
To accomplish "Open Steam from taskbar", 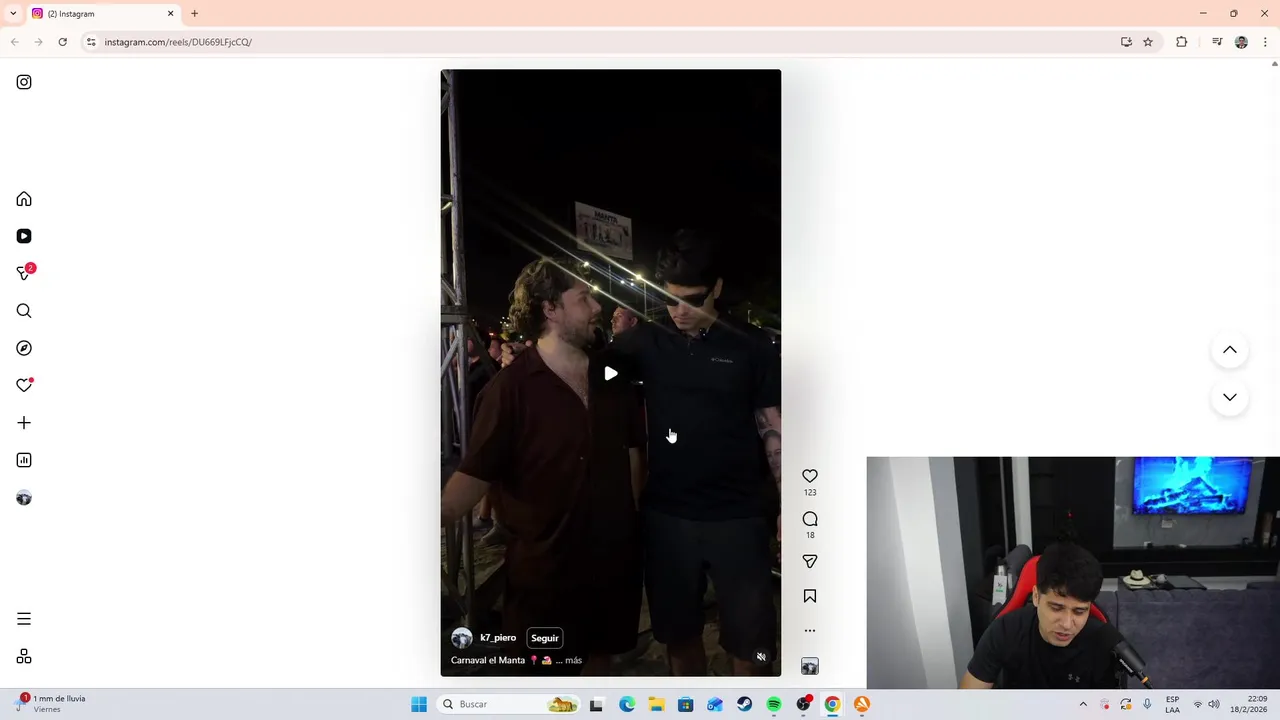I will (744, 704).
